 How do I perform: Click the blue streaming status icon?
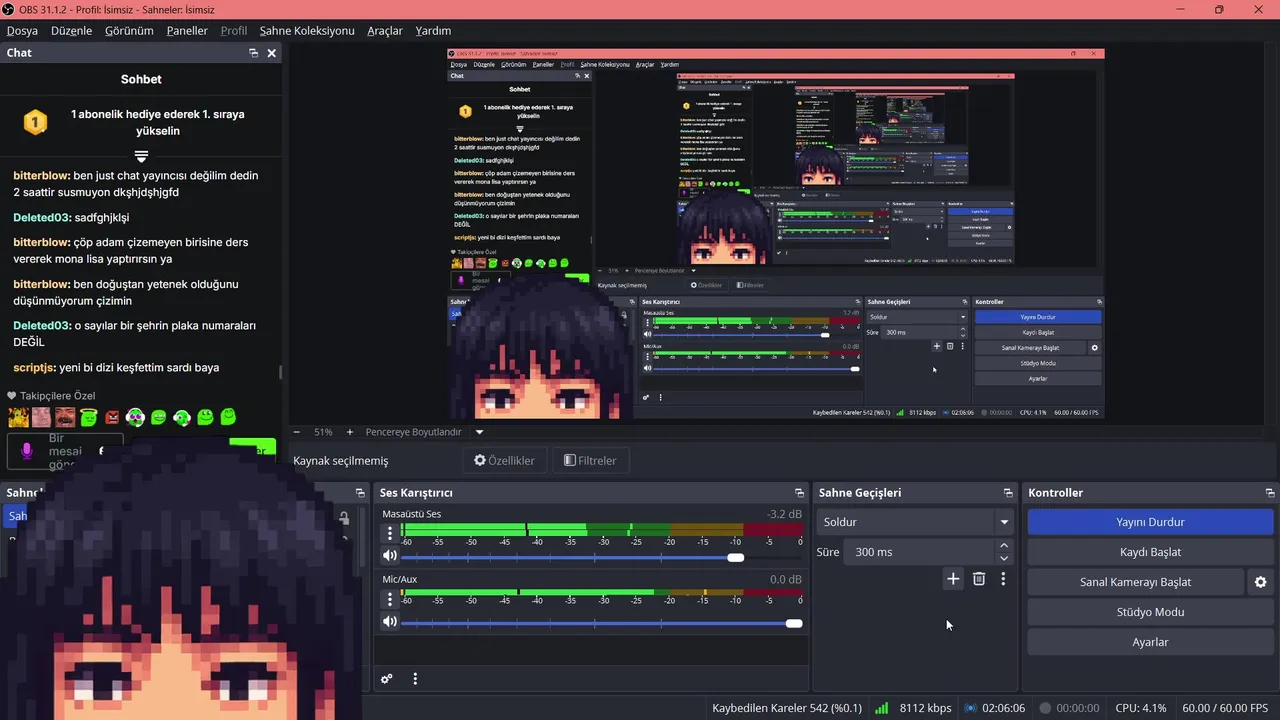pyautogui.click(x=970, y=708)
